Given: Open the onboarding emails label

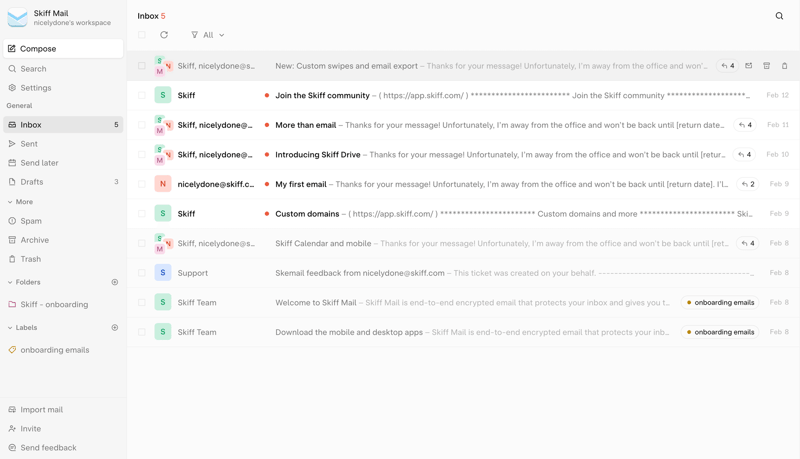Looking at the screenshot, I should pos(63,350).
